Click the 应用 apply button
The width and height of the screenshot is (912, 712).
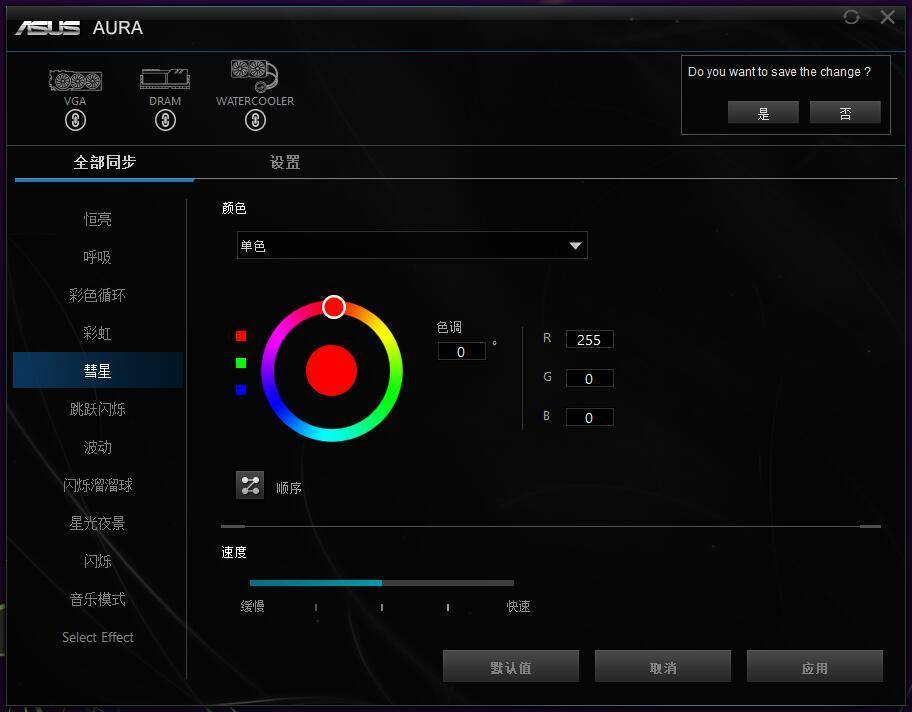814,666
